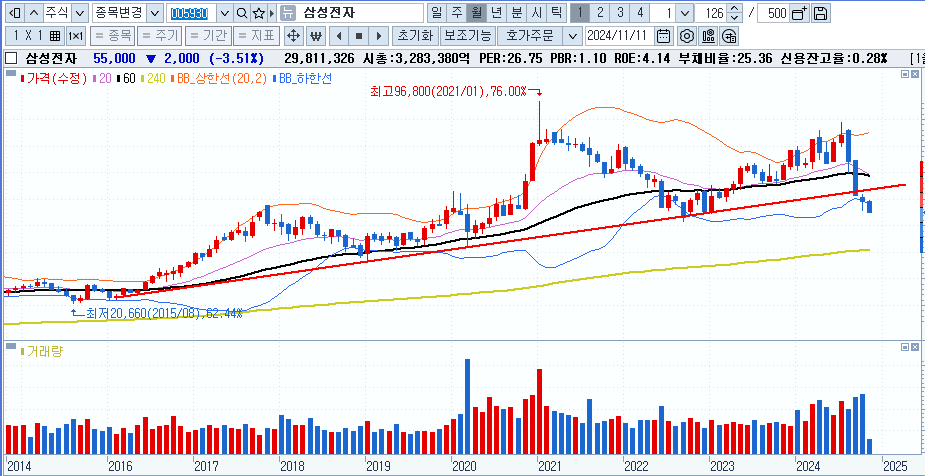Click the globe-table icon after settings

click(x=729, y=36)
